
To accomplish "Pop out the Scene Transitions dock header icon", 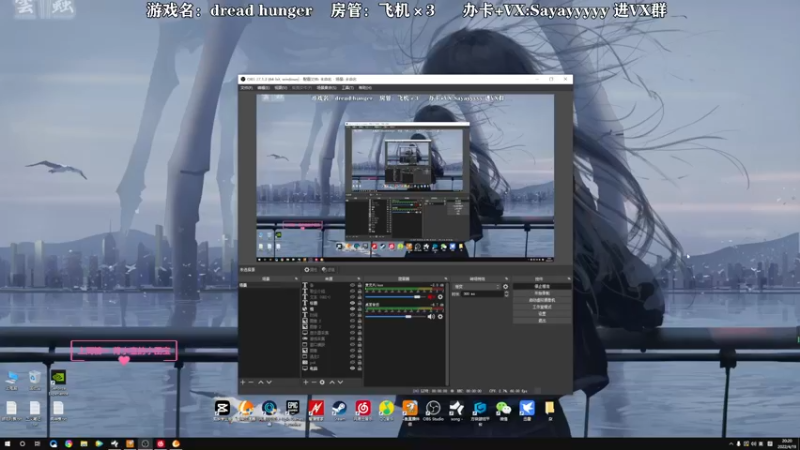I will [507, 279].
